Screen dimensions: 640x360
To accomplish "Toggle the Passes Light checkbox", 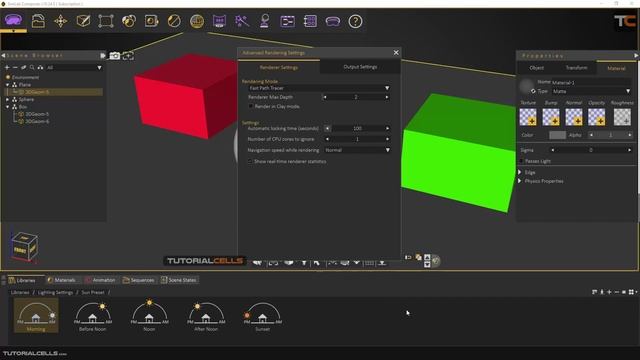I will click(521, 161).
